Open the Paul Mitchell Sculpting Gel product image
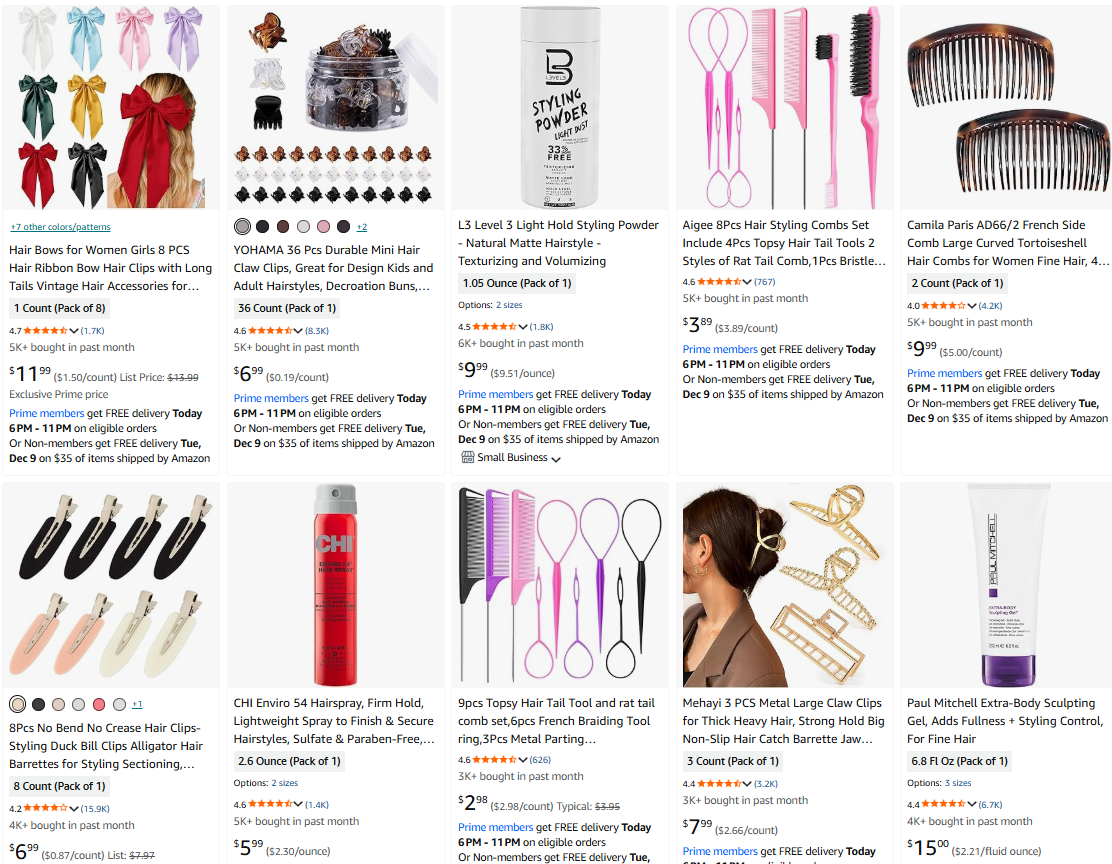Image resolution: width=1112 pixels, height=864 pixels. tap(1005, 585)
